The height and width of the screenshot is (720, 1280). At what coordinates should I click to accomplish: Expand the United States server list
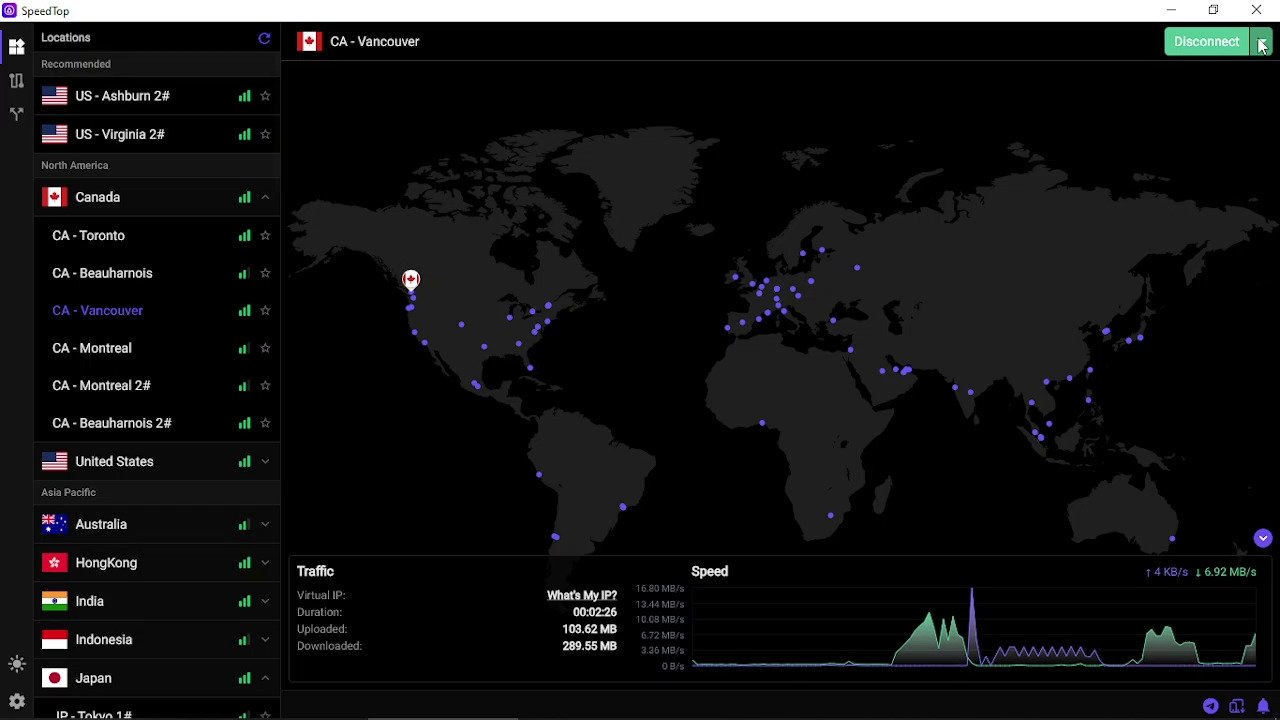coord(265,462)
